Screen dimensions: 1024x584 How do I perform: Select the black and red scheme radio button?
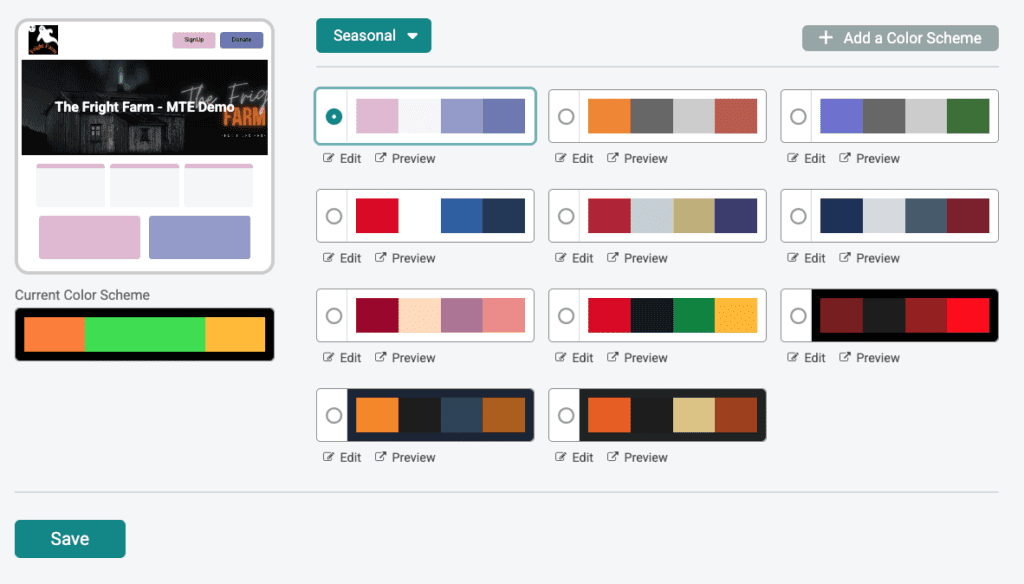[x=798, y=316]
